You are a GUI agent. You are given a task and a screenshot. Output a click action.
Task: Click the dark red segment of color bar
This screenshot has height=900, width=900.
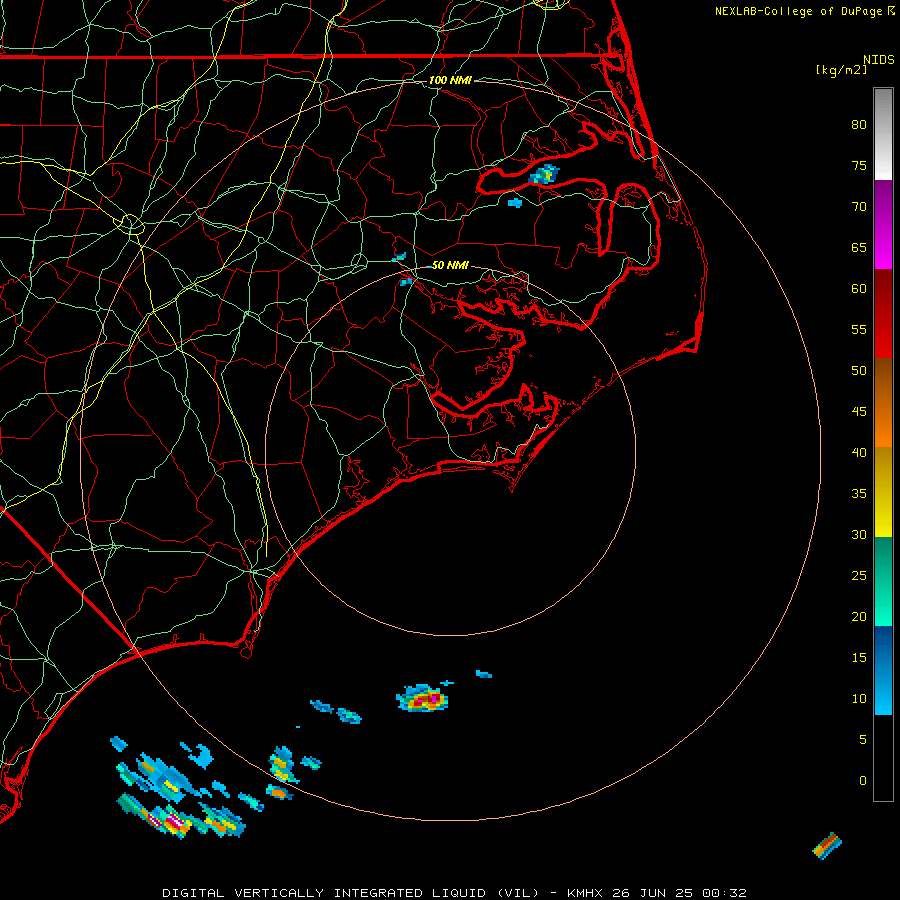click(883, 313)
